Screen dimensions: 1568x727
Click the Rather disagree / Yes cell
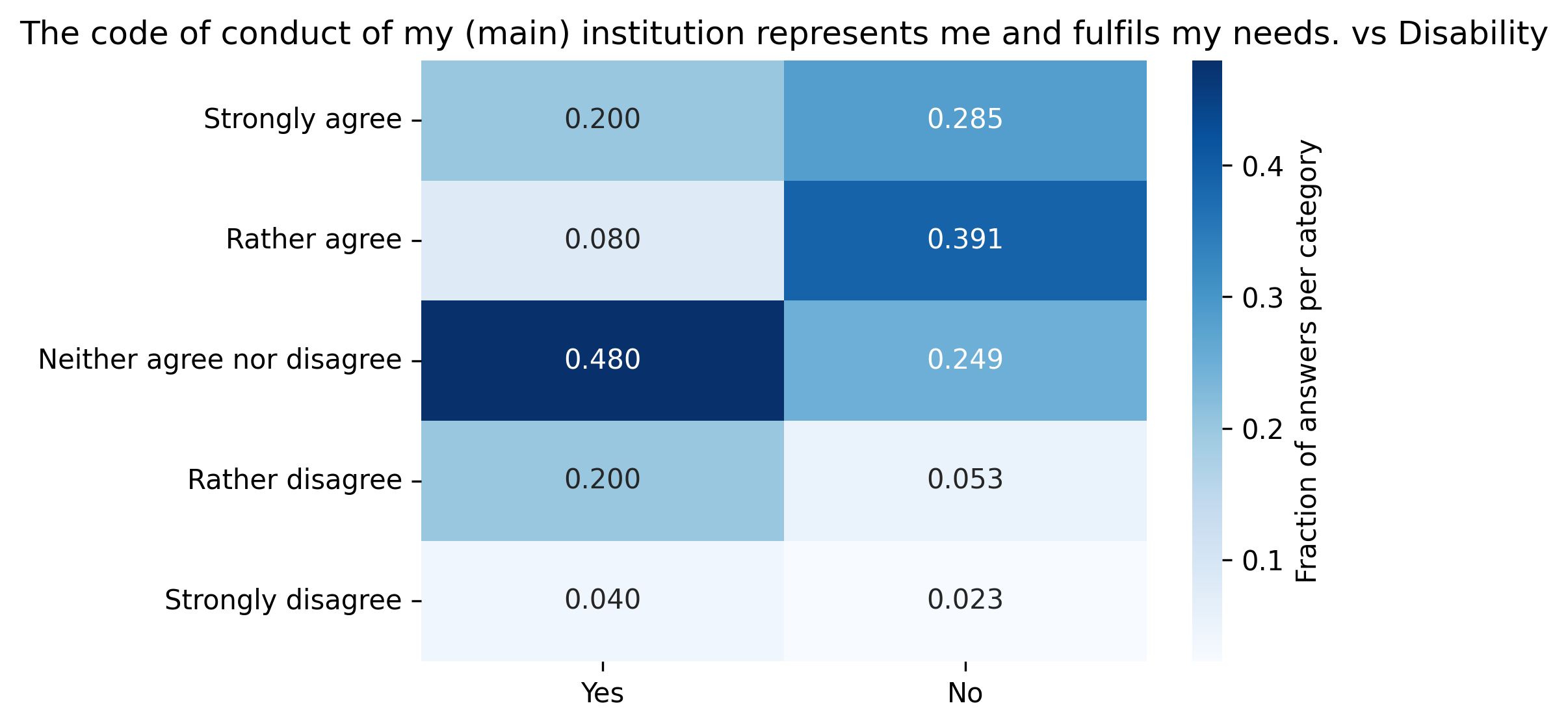coord(602,480)
